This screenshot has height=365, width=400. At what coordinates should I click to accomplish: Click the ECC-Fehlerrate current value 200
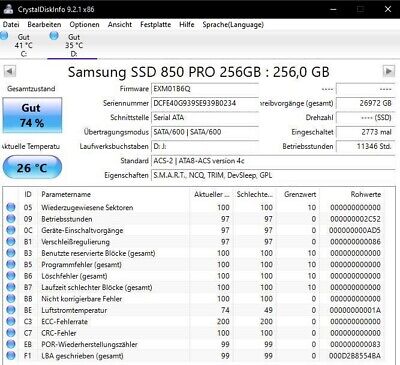tap(223, 322)
